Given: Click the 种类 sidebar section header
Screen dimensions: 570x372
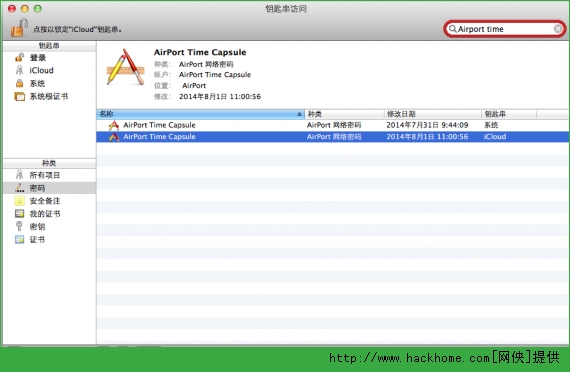Looking at the screenshot, I should [x=49, y=163].
